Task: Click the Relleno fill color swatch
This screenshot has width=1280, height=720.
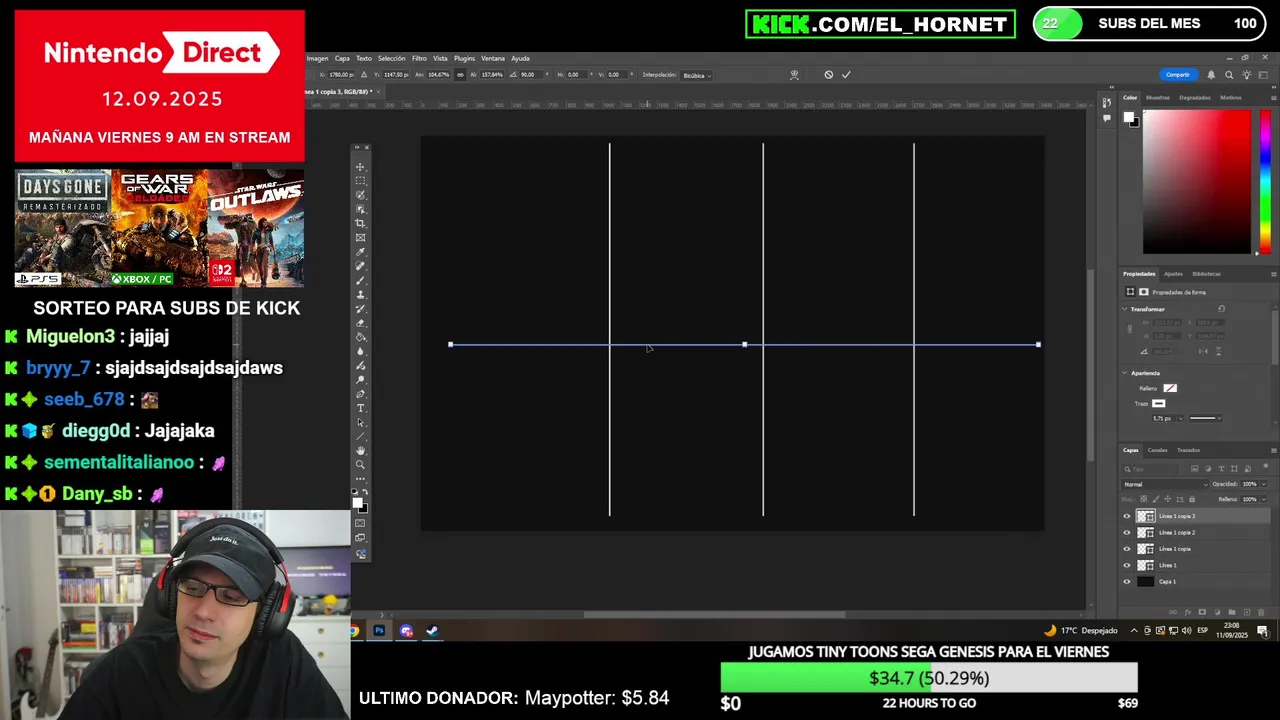Action: [1170, 388]
